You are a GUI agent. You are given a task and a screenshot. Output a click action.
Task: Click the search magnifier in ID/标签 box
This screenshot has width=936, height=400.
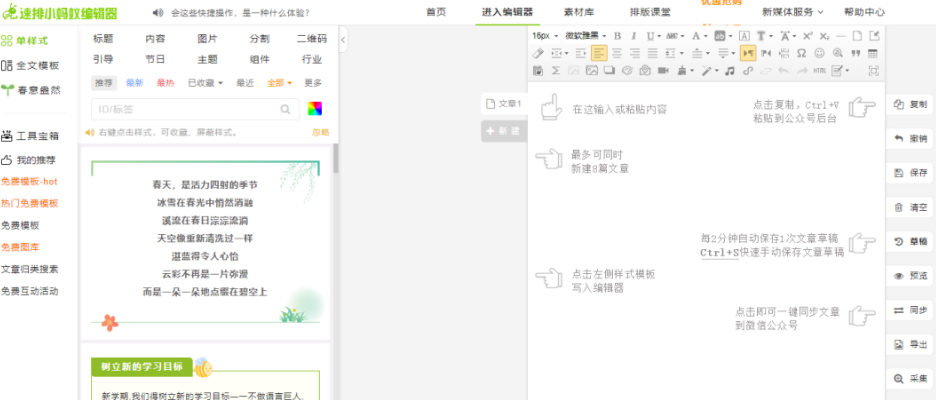pos(286,109)
